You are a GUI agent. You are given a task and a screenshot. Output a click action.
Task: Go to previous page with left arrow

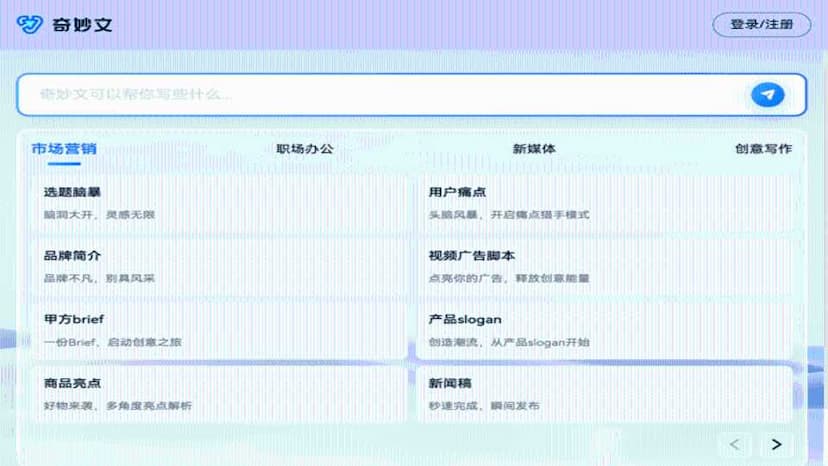click(735, 444)
